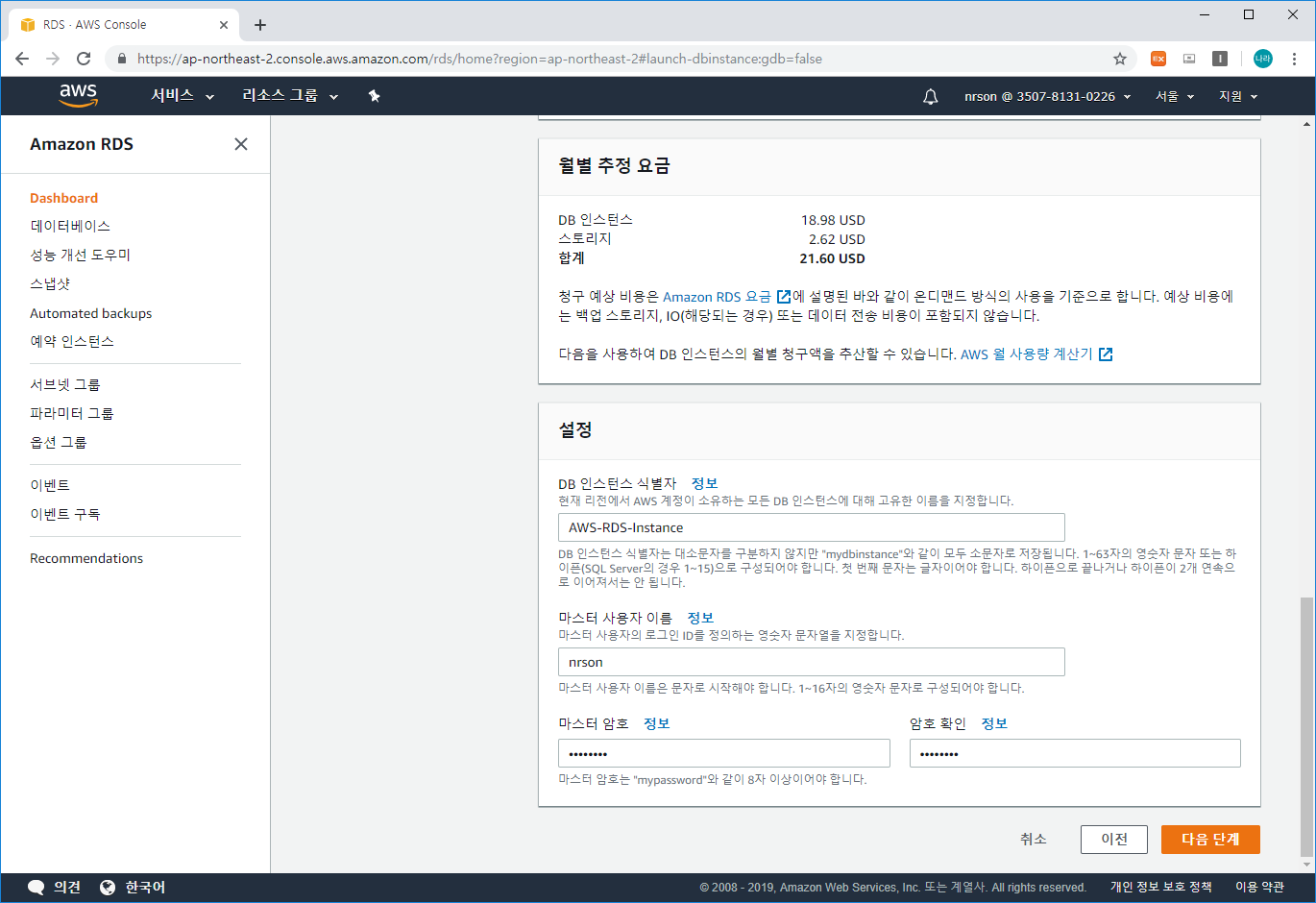
Task: Expand the 리소스 그룹 dropdown
Action: click(x=290, y=96)
